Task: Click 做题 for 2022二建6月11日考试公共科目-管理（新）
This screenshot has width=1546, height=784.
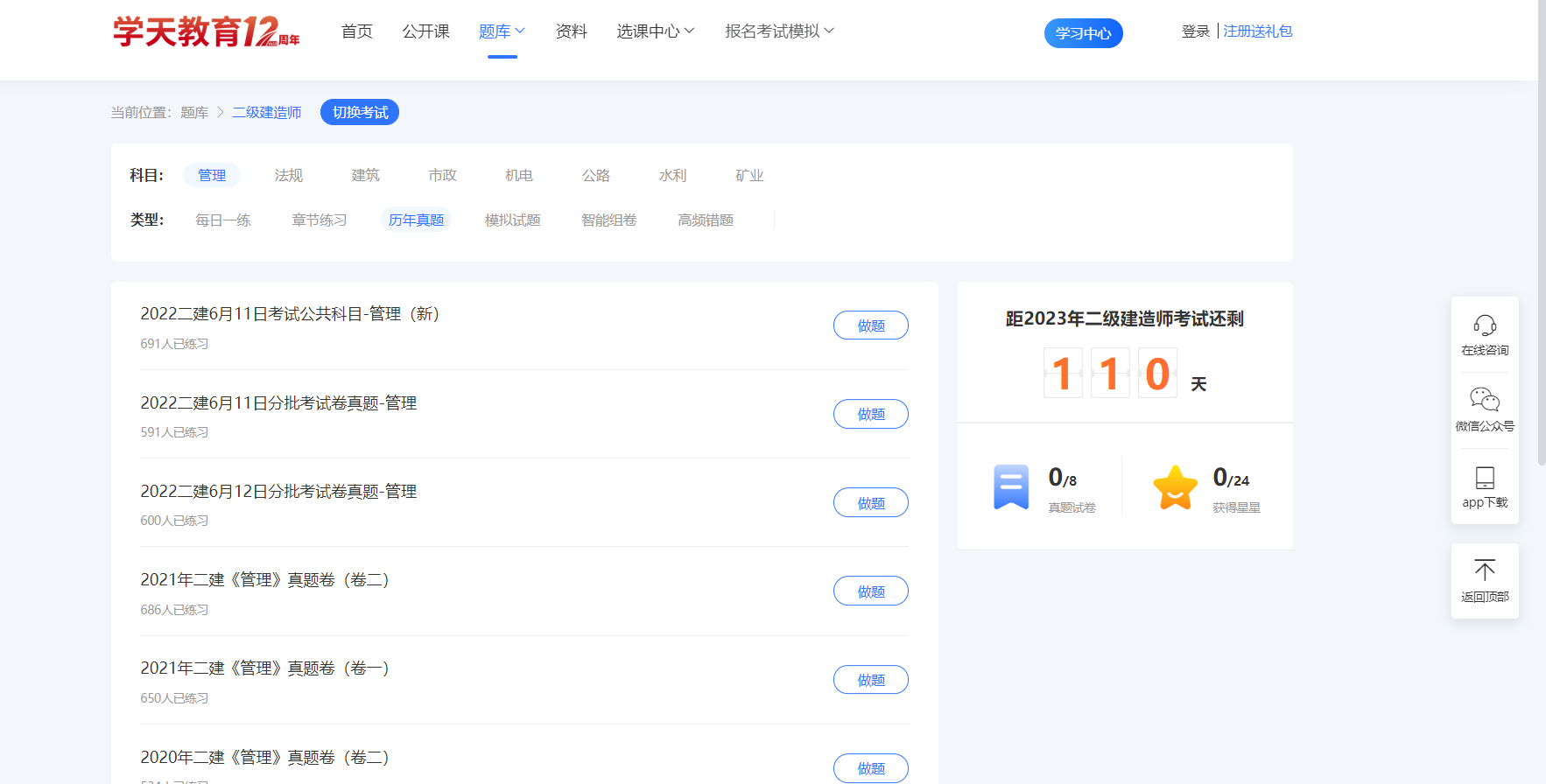Action: pyautogui.click(x=871, y=325)
